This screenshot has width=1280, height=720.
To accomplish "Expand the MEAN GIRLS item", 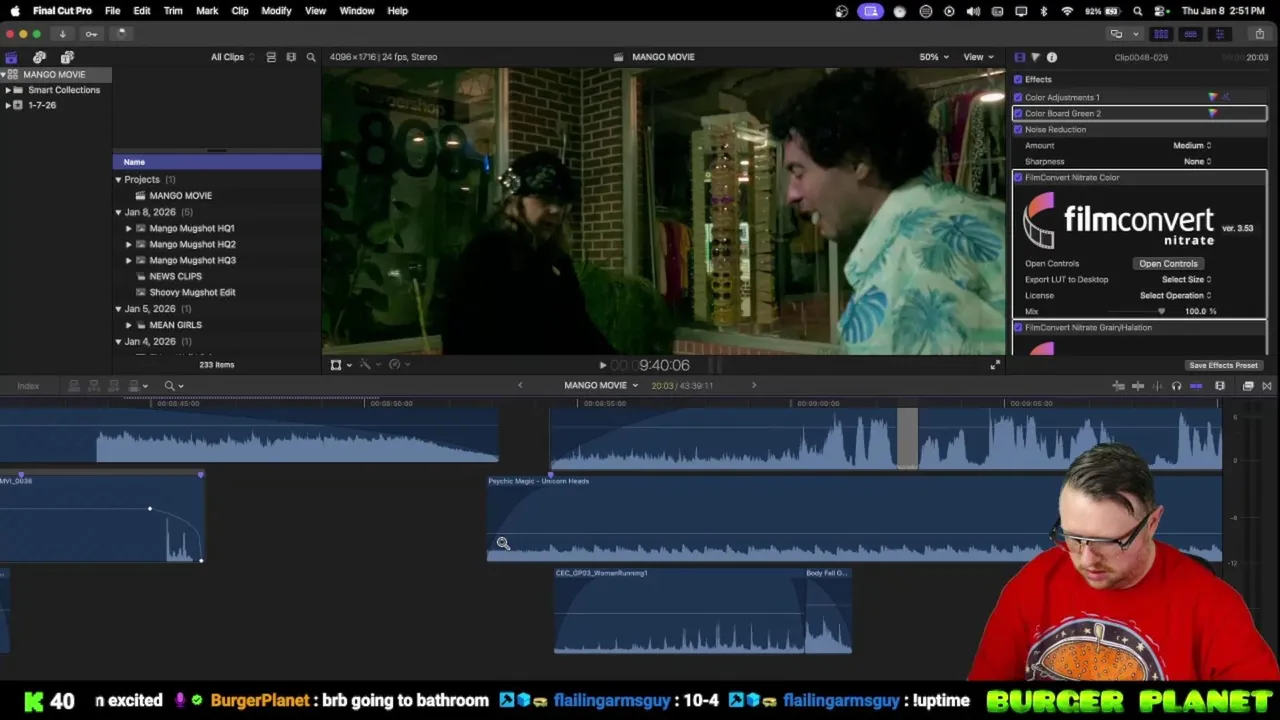I will 128,325.
